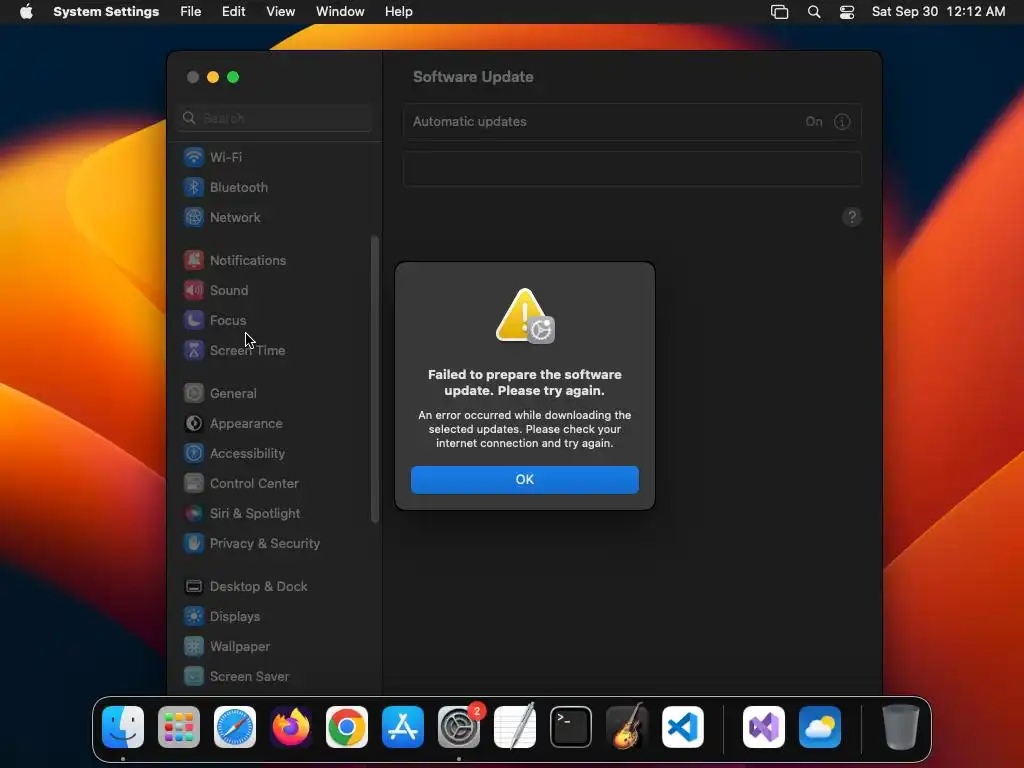Open Control Center in menu bar
This screenshot has height=768, width=1024.
tap(847, 12)
